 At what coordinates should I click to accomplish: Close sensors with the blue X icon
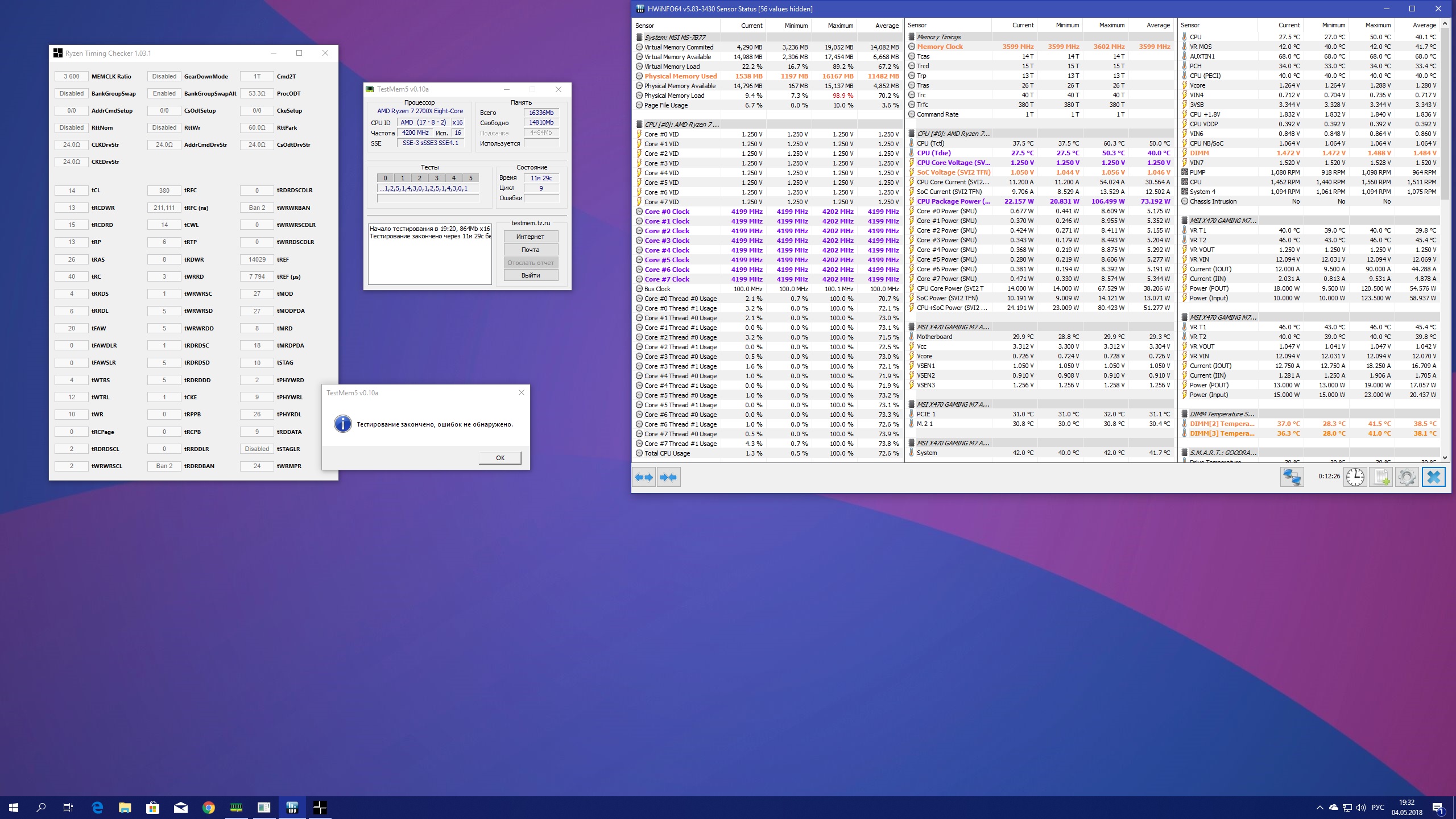[x=1434, y=477]
